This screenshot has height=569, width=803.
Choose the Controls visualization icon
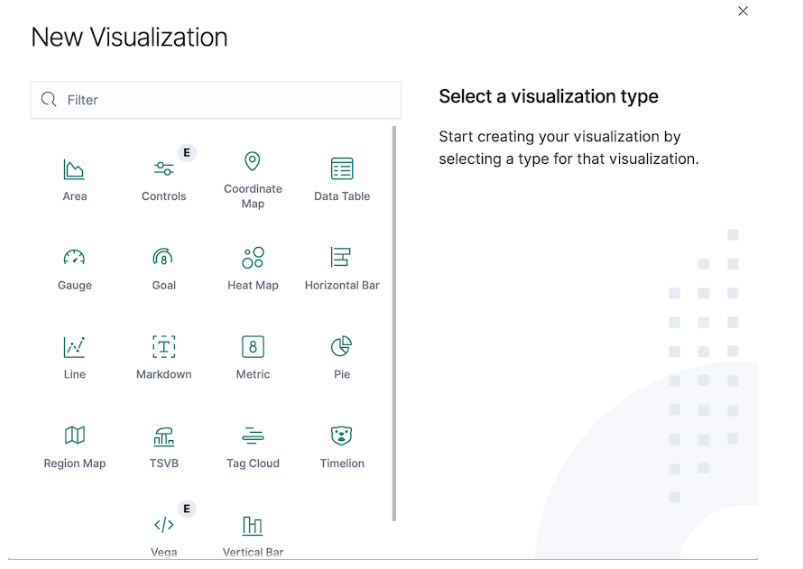164,168
